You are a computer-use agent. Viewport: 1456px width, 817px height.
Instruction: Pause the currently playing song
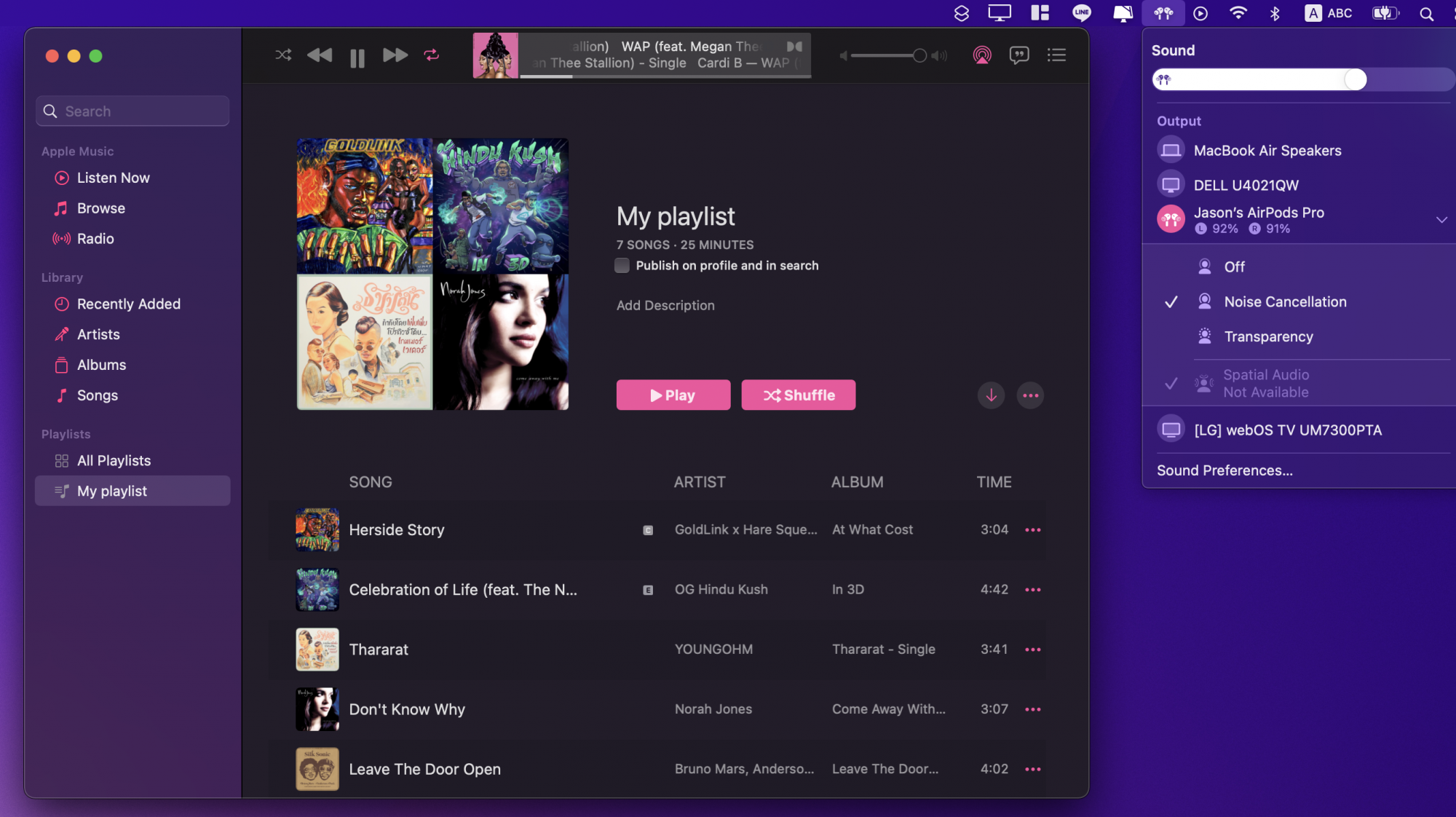pos(357,58)
